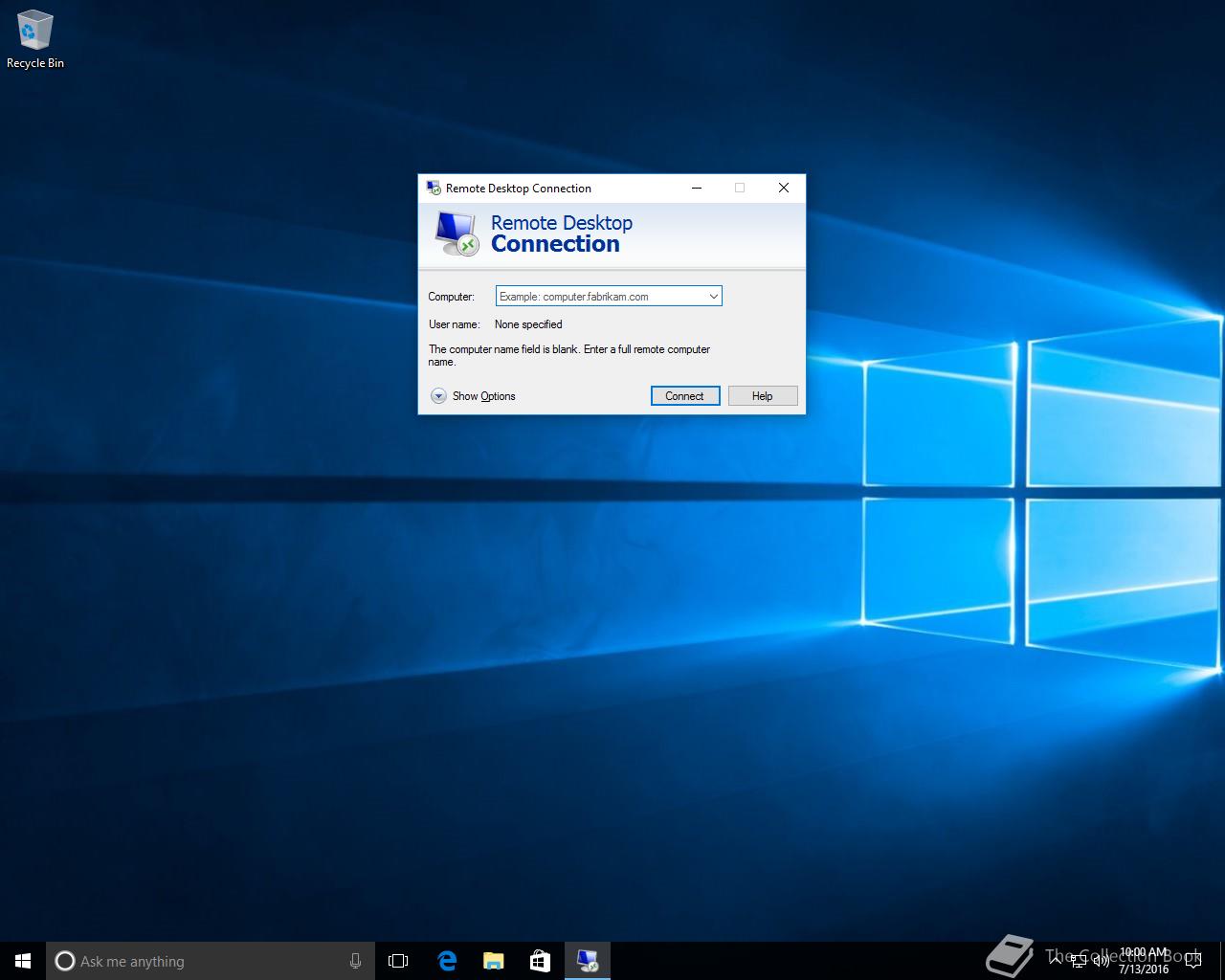Screen dimensions: 1225x980
Task: Click the Help button
Action: 763,396
